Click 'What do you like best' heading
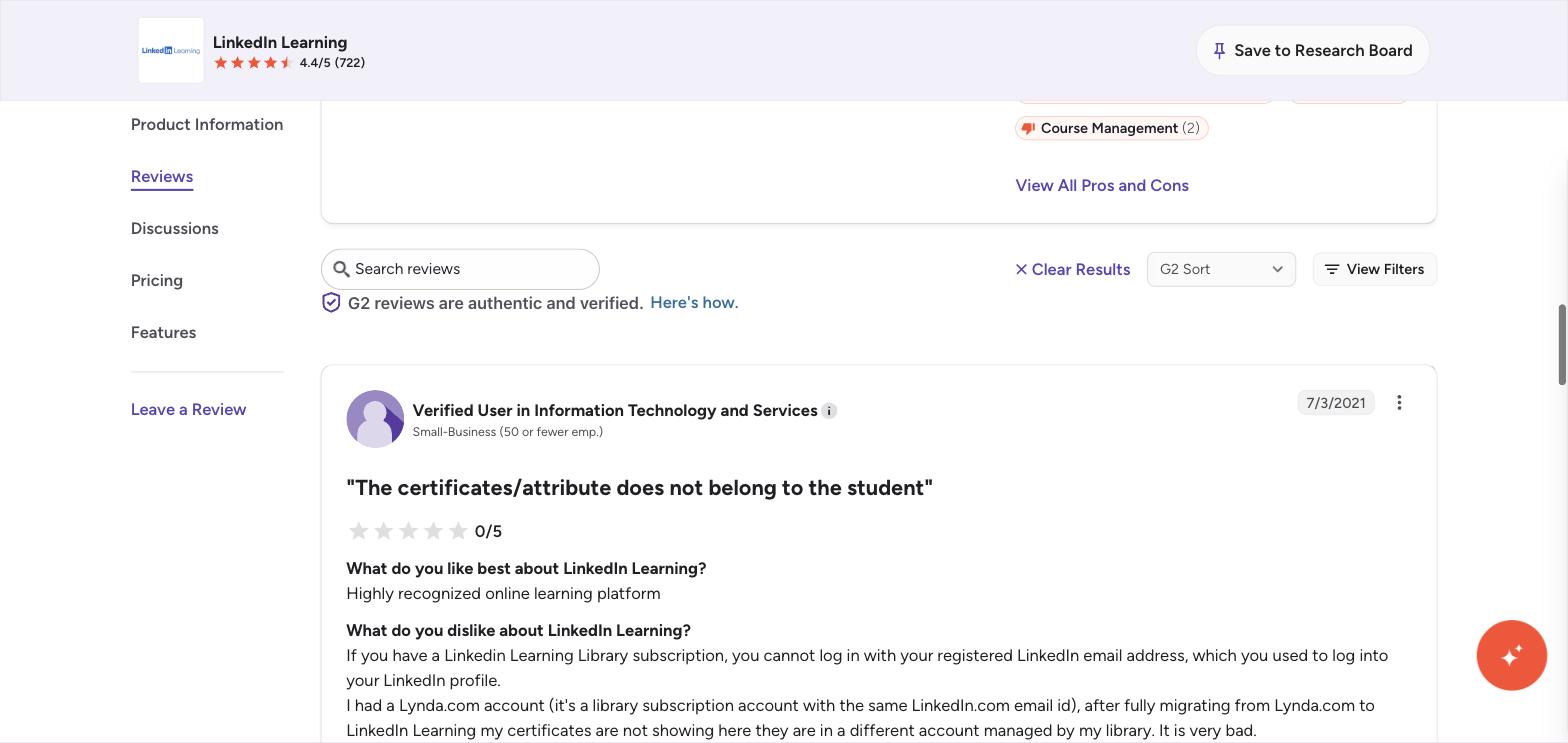 [526, 568]
